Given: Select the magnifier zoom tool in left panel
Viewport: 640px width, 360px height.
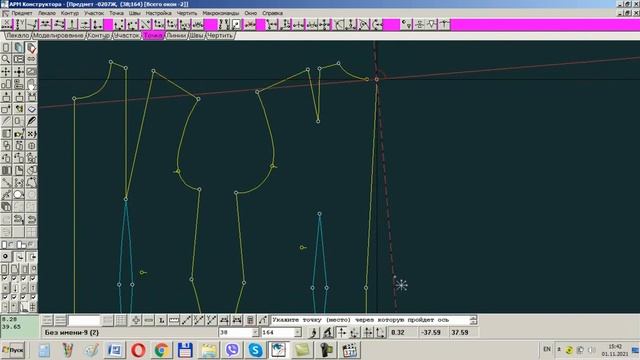Looking at the screenshot, I should tap(6, 60).
